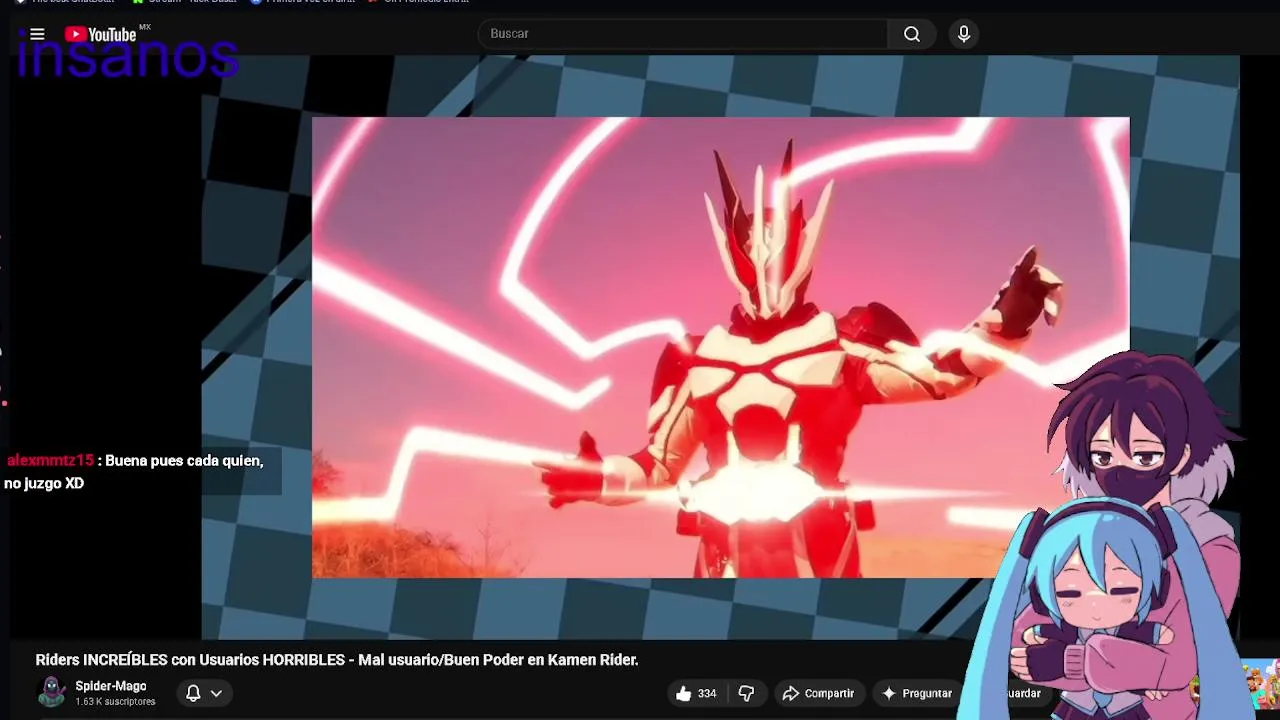Open the Spider-Mago channel avatar
Image resolution: width=1280 pixels, height=720 pixels.
(x=51, y=692)
